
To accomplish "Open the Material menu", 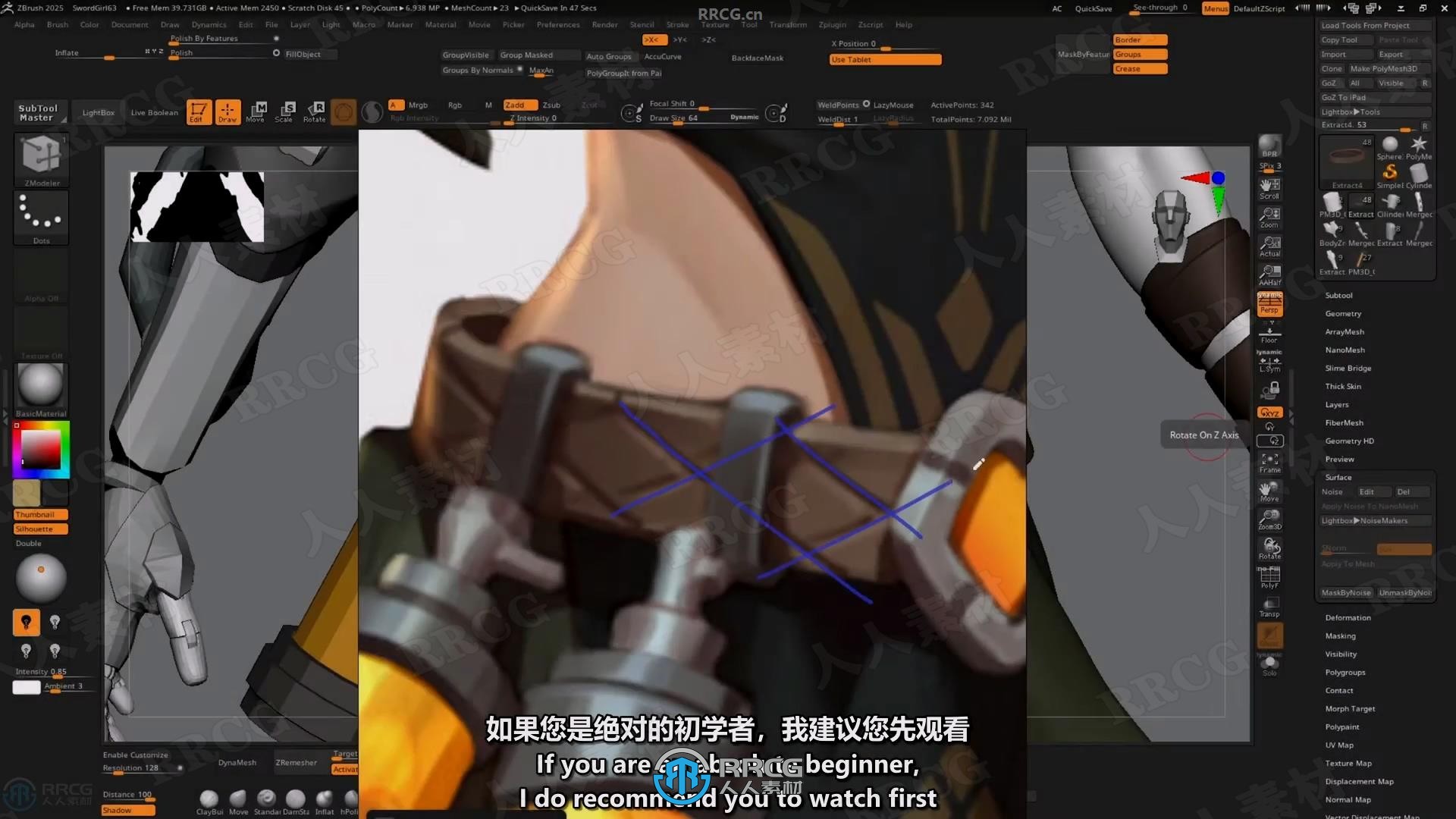I will point(441,24).
